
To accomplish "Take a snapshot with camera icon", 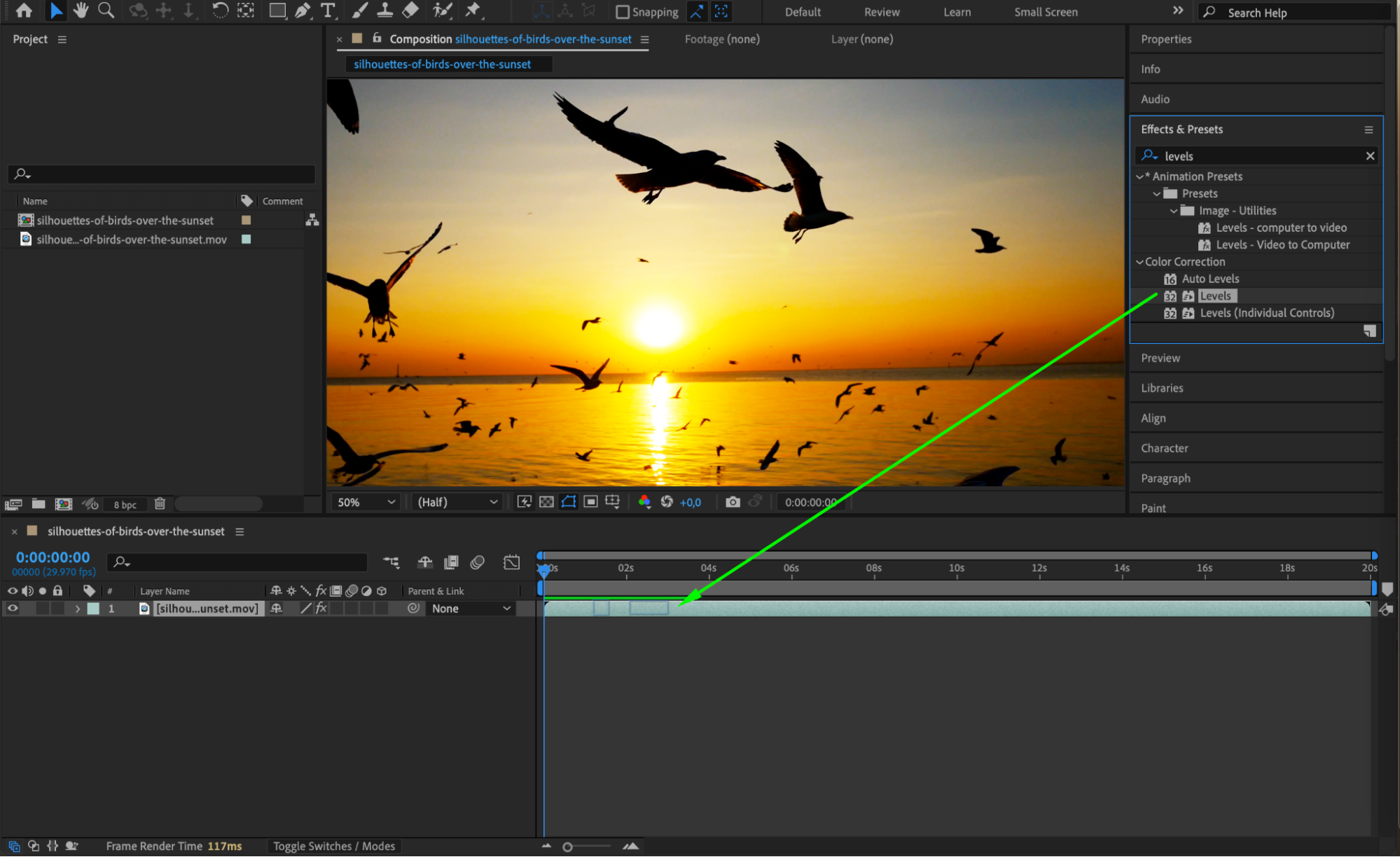I will pos(733,502).
